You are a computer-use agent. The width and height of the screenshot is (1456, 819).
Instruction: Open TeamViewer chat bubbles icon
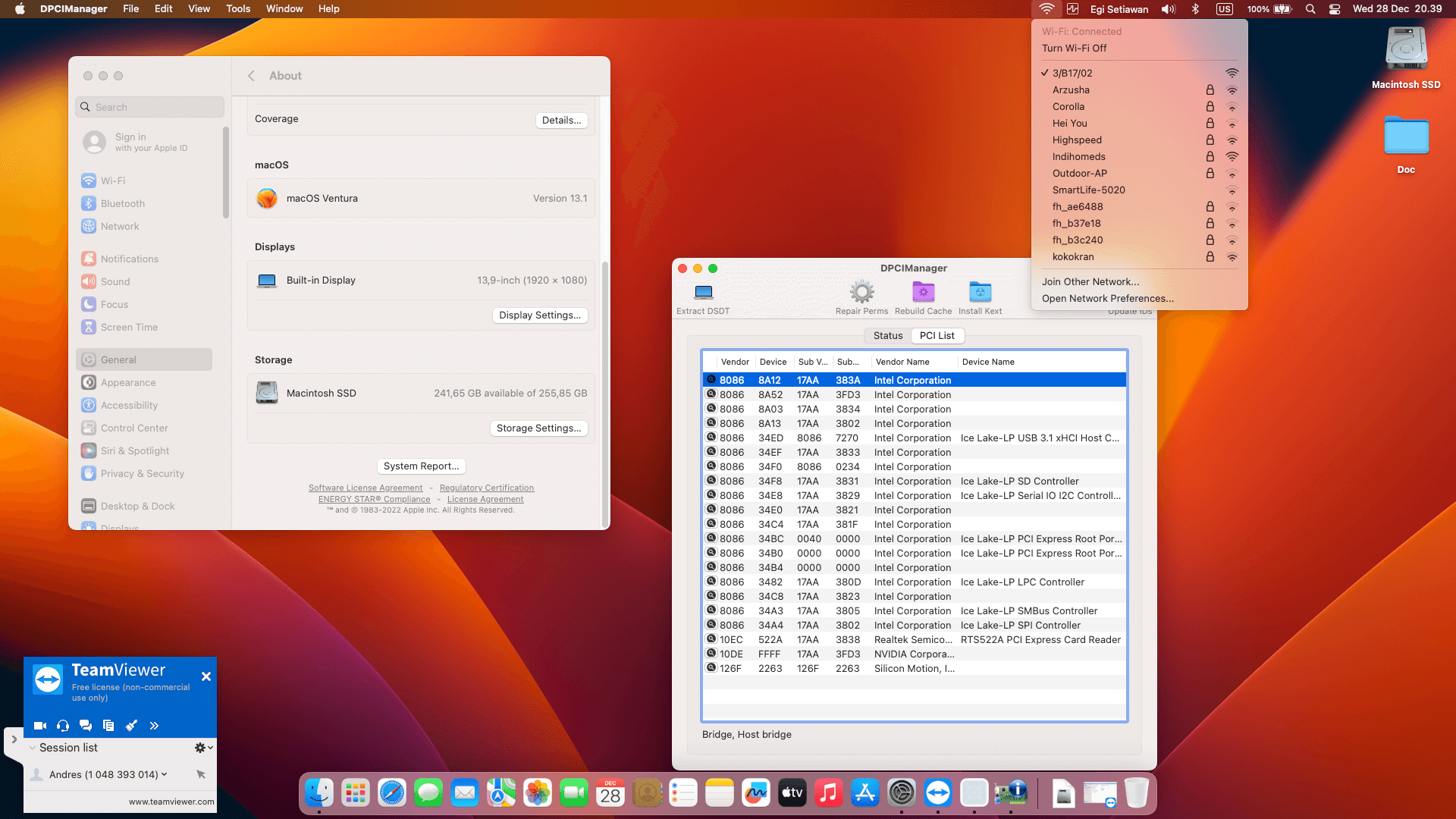86,726
